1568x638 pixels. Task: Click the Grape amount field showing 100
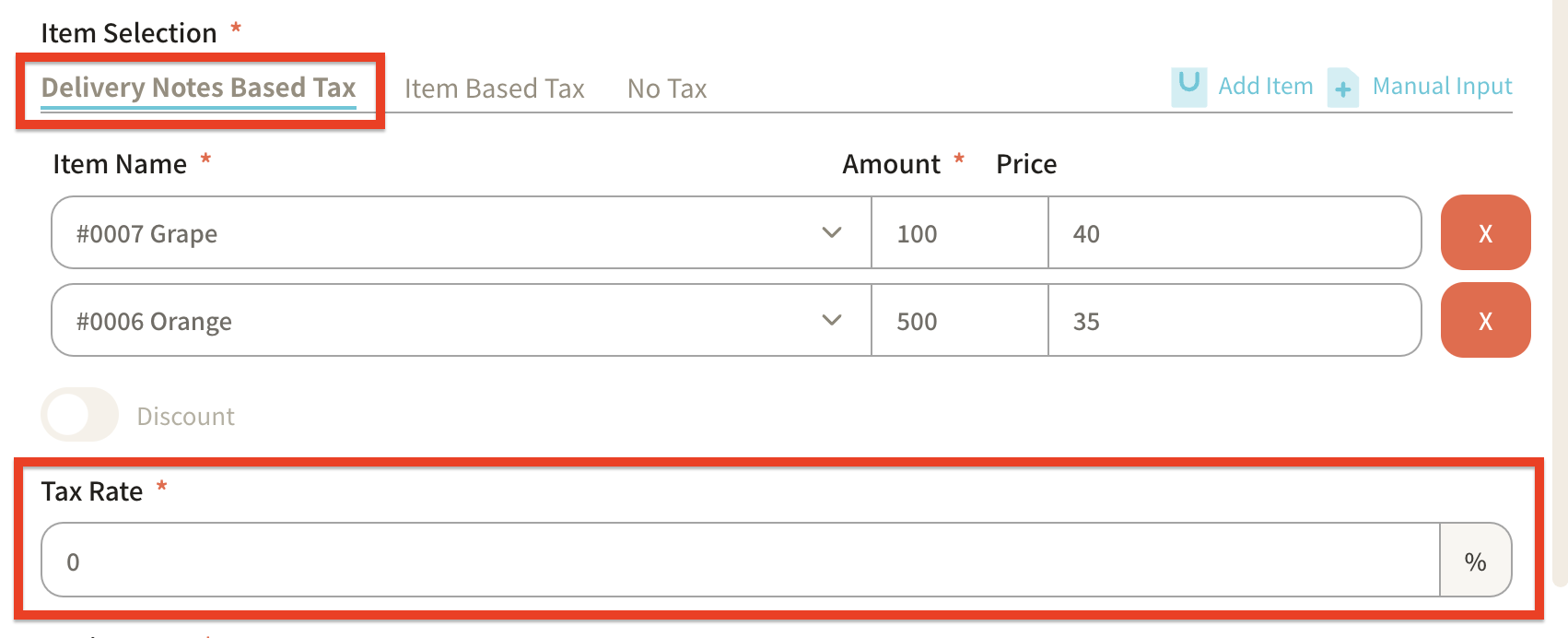(x=958, y=233)
